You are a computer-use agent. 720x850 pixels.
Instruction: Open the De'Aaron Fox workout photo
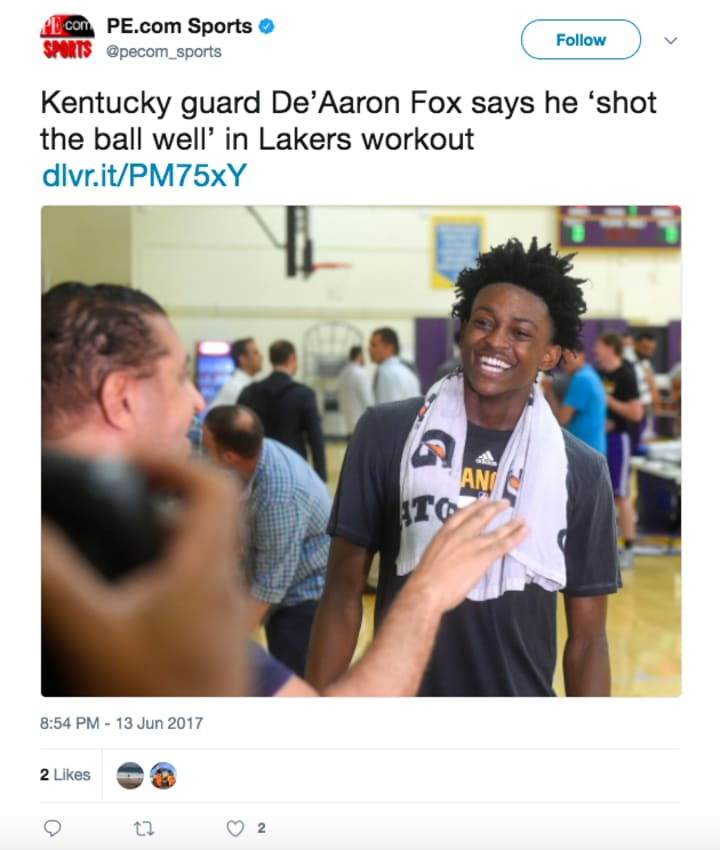361,451
